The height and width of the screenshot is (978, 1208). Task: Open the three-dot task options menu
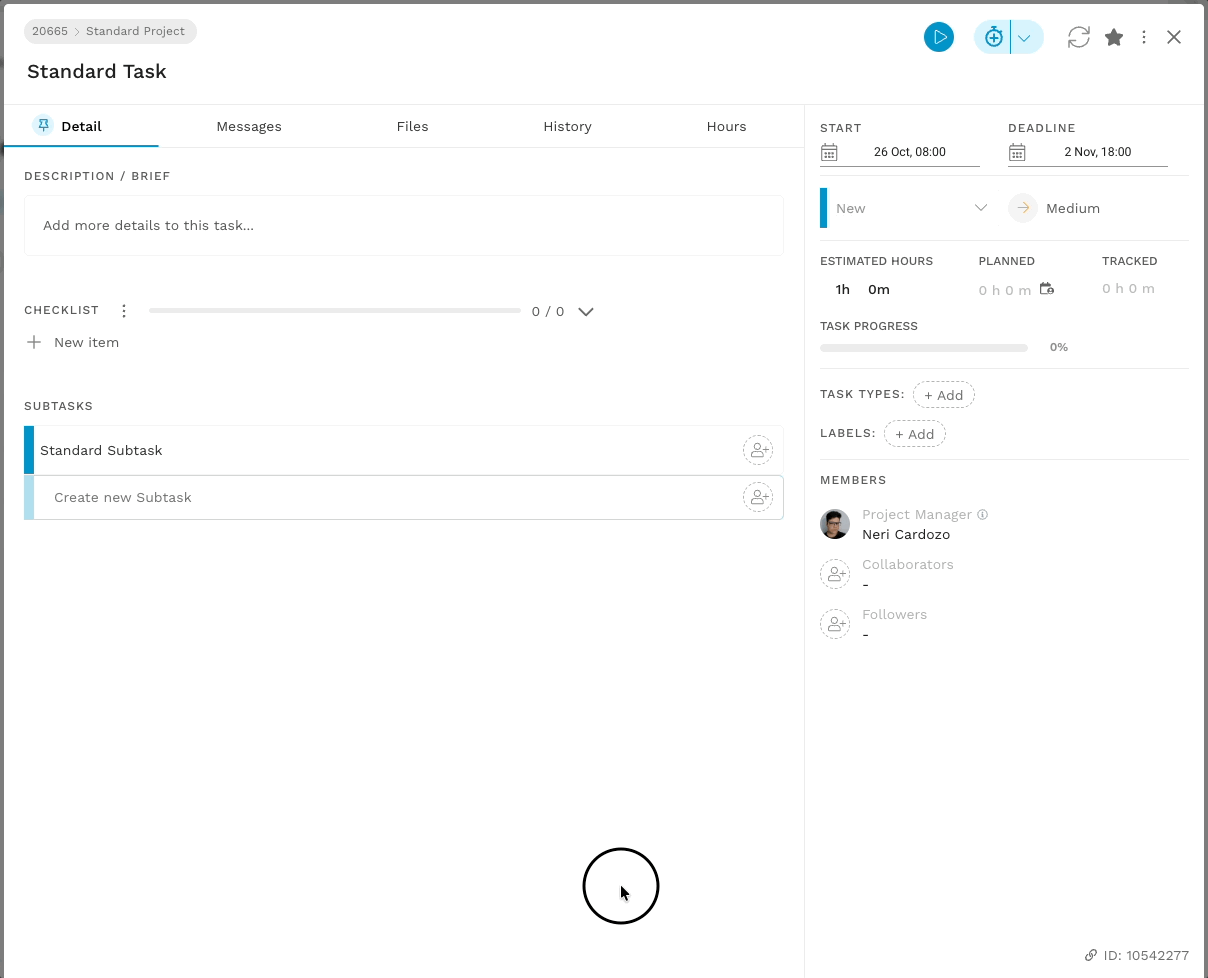pos(1144,38)
